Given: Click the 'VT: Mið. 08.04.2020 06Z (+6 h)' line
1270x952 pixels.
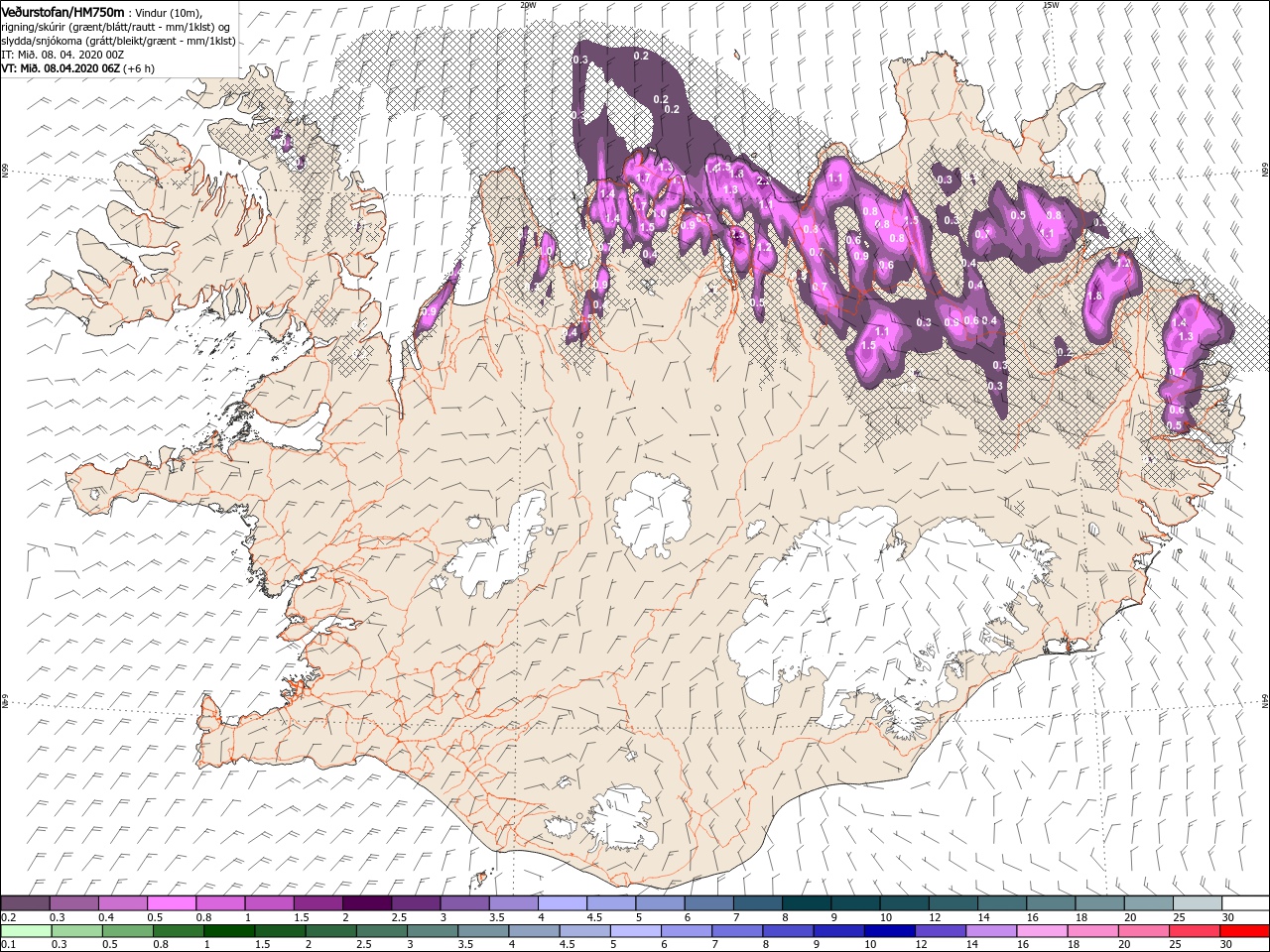Looking at the screenshot, I should pyautogui.click(x=77, y=68).
